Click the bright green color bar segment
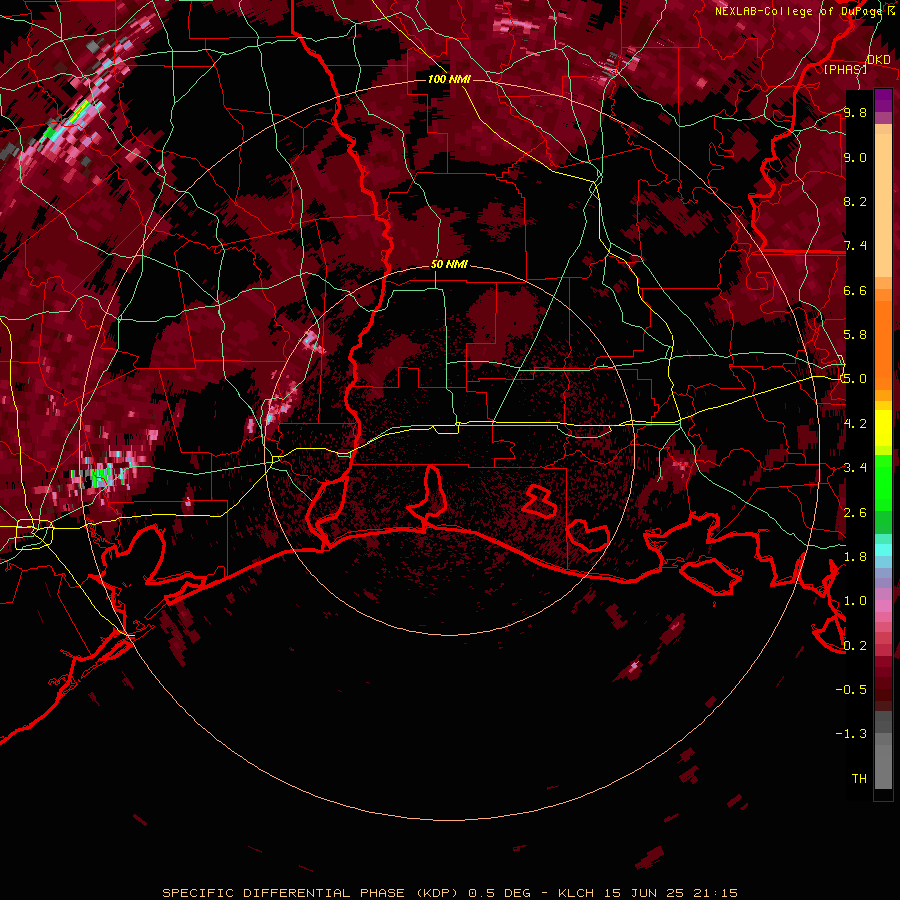Viewport: 900px width, 900px height. [883, 481]
